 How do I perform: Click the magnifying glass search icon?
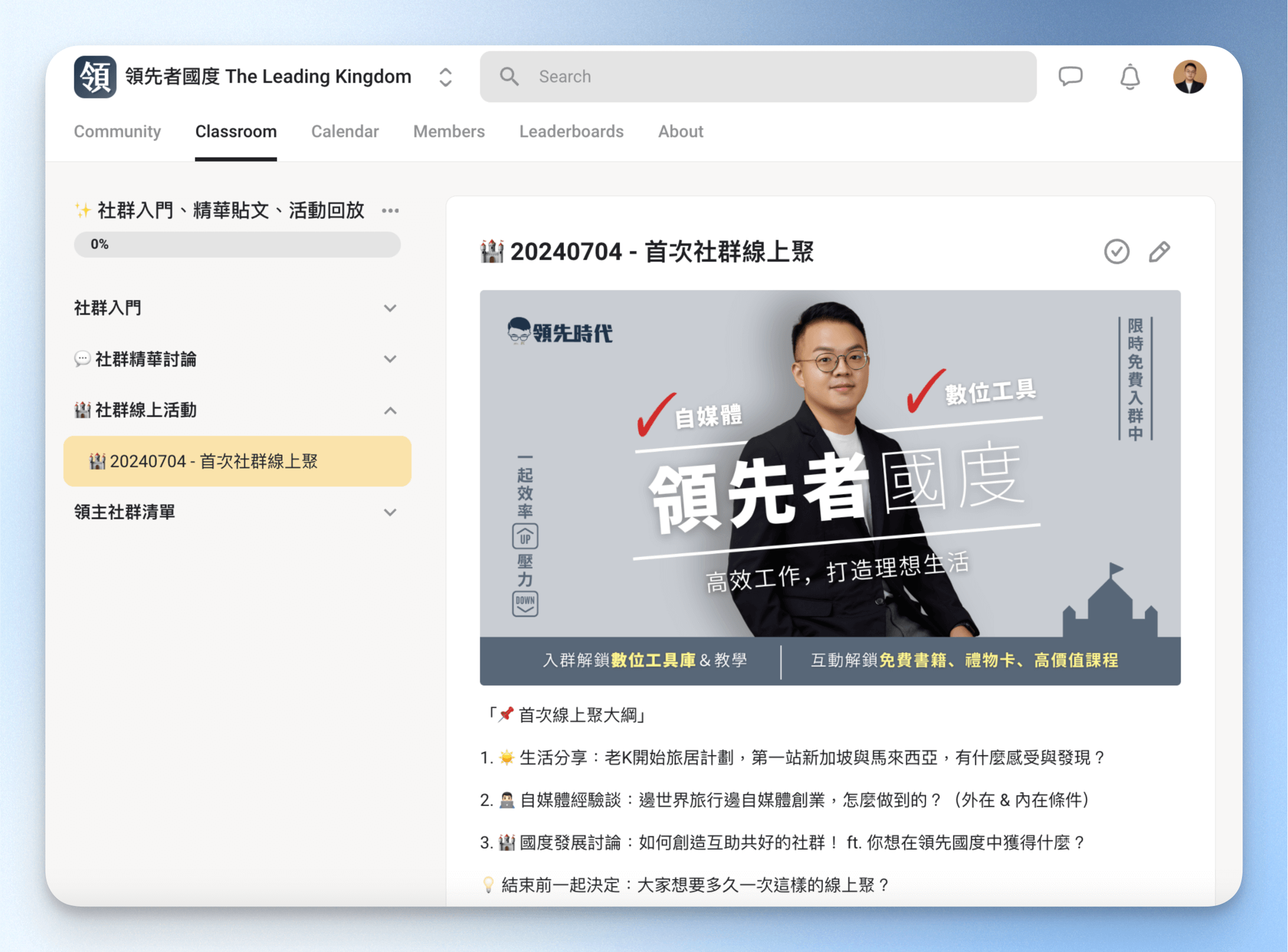[x=509, y=77]
